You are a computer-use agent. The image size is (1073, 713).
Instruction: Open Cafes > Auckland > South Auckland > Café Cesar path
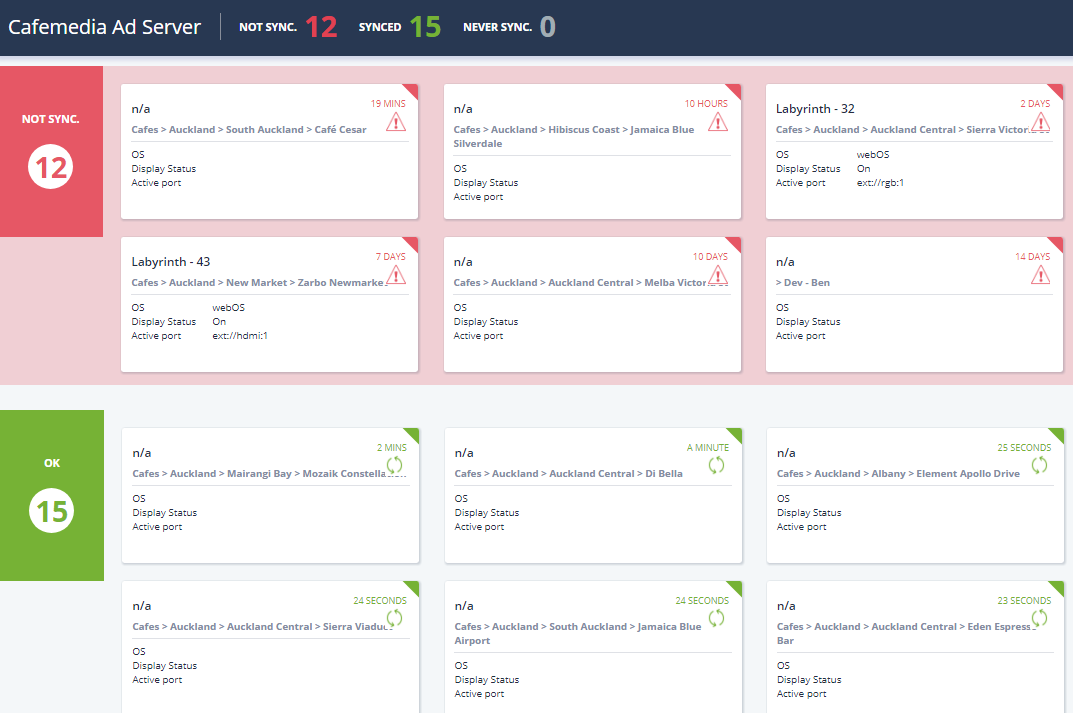[249, 129]
